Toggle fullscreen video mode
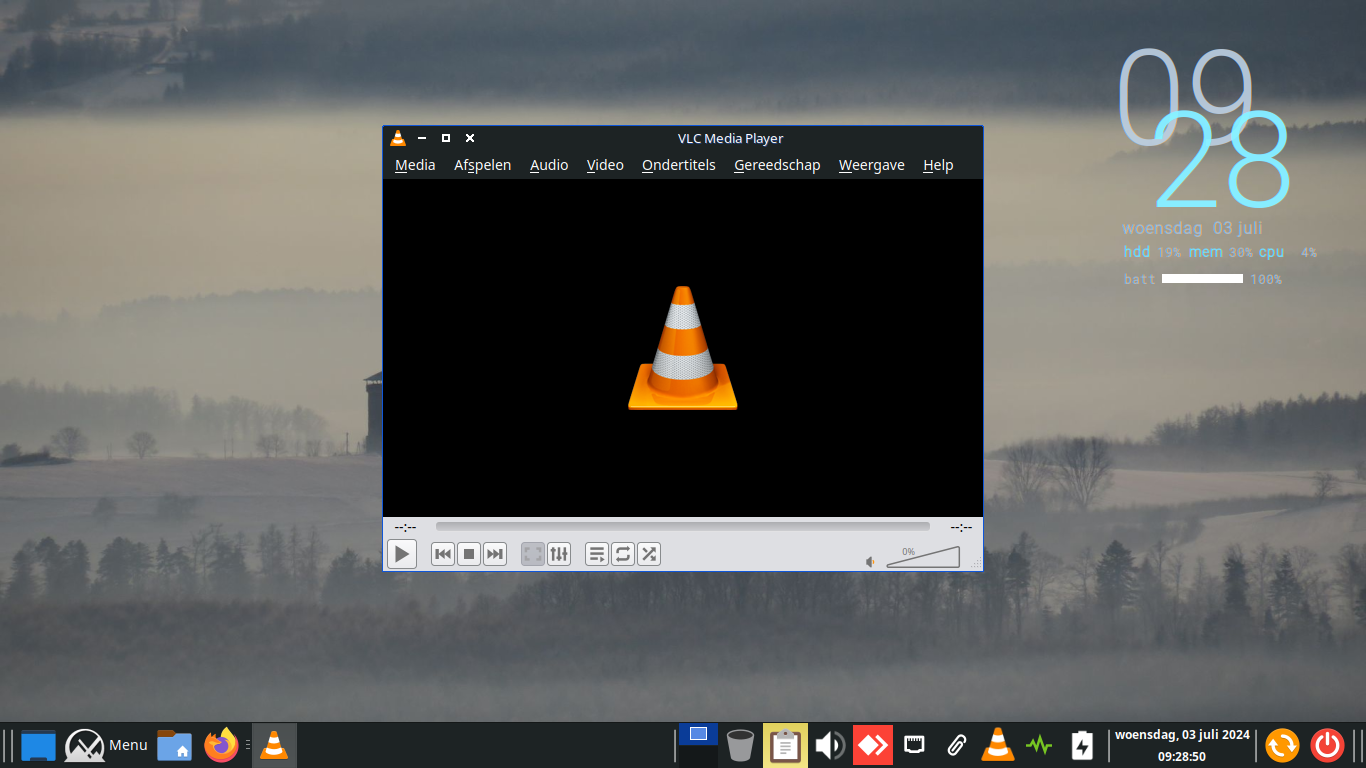This screenshot has width=1366, height=768. tap(533, 554)
